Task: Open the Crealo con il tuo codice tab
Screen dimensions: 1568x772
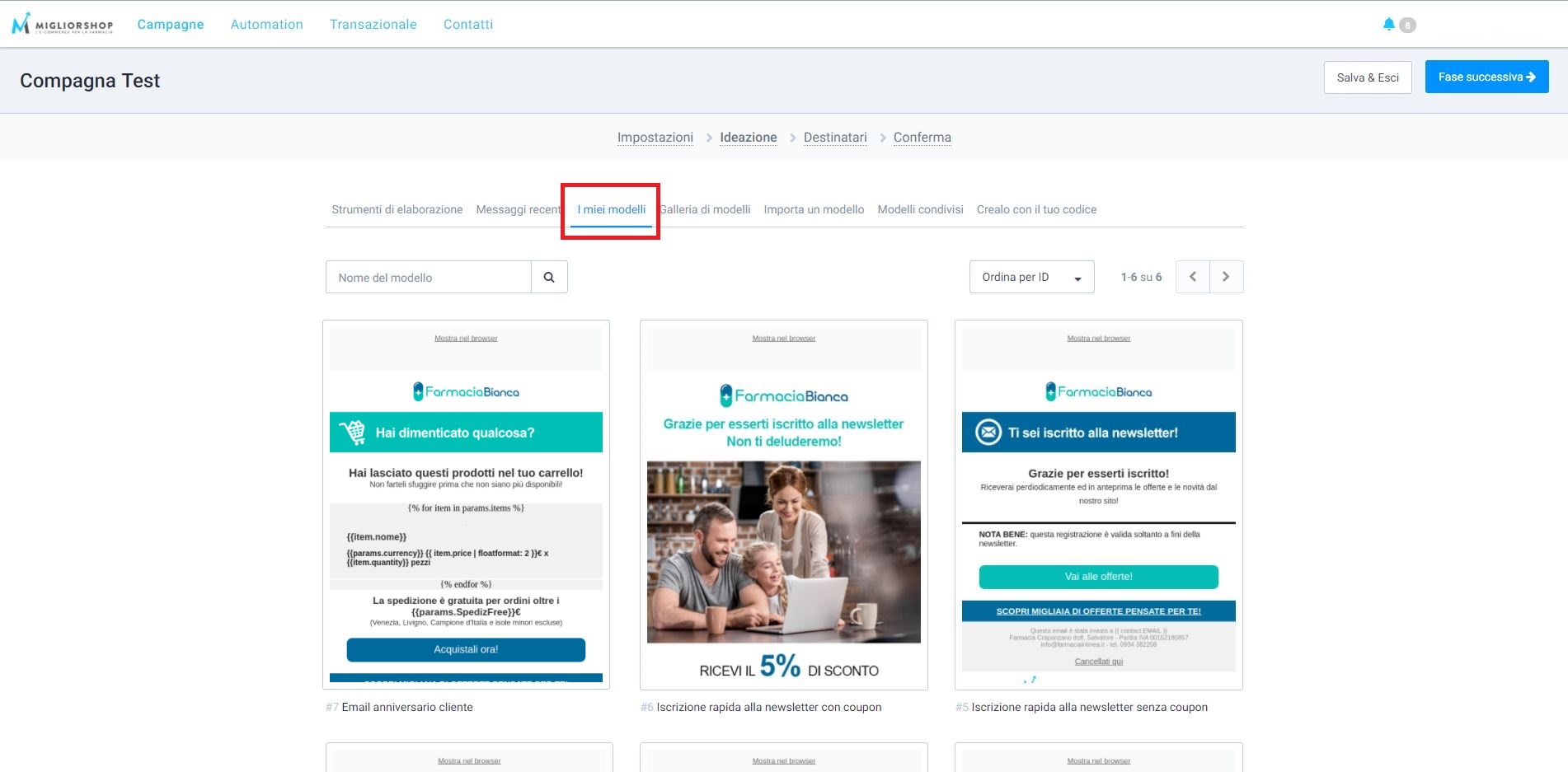Action: pos(1036,209)
